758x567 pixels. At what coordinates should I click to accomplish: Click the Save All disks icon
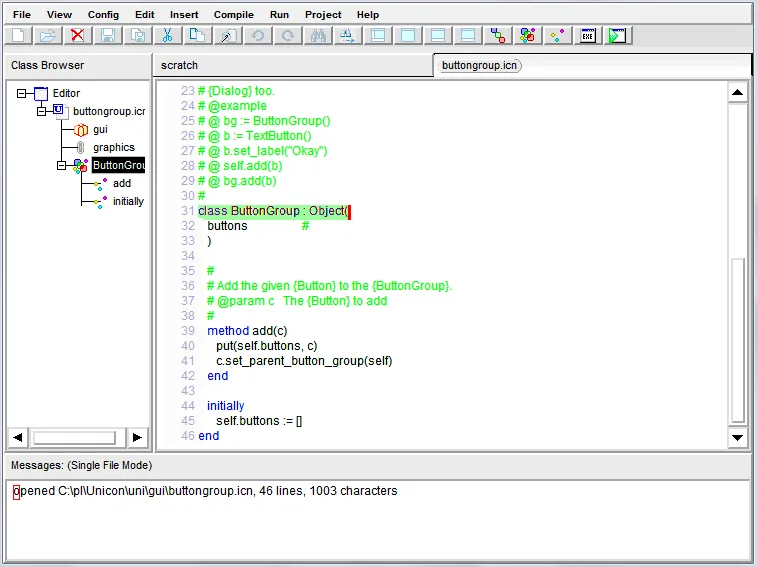138,35
